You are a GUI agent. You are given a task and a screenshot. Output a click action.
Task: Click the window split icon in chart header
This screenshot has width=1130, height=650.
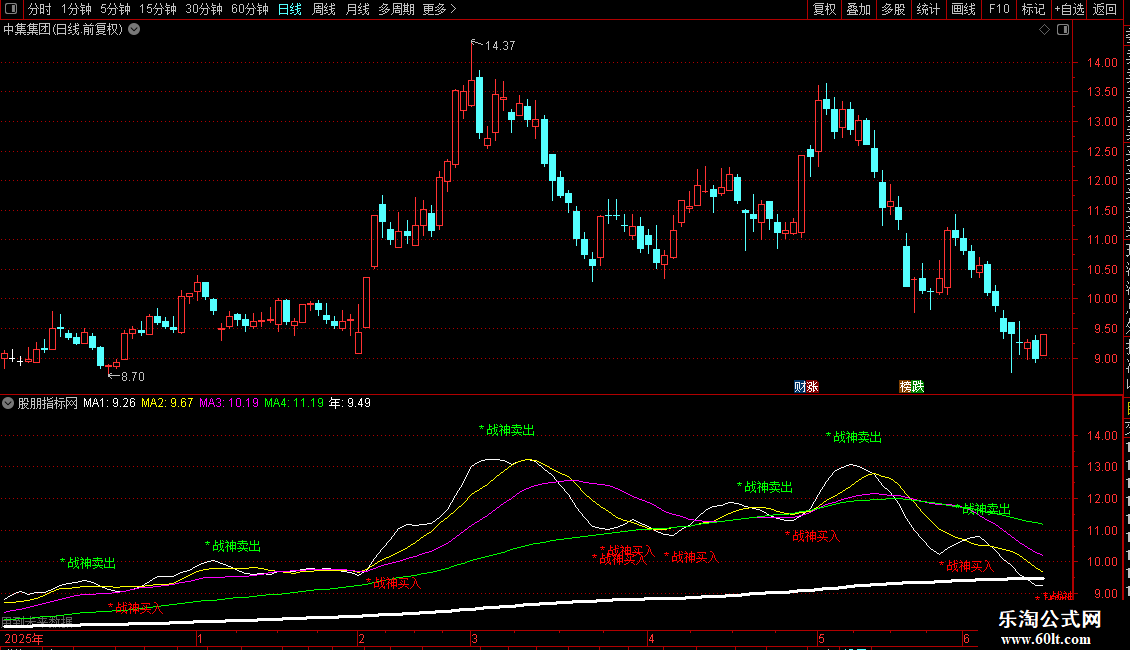[x=1063, y=30]
